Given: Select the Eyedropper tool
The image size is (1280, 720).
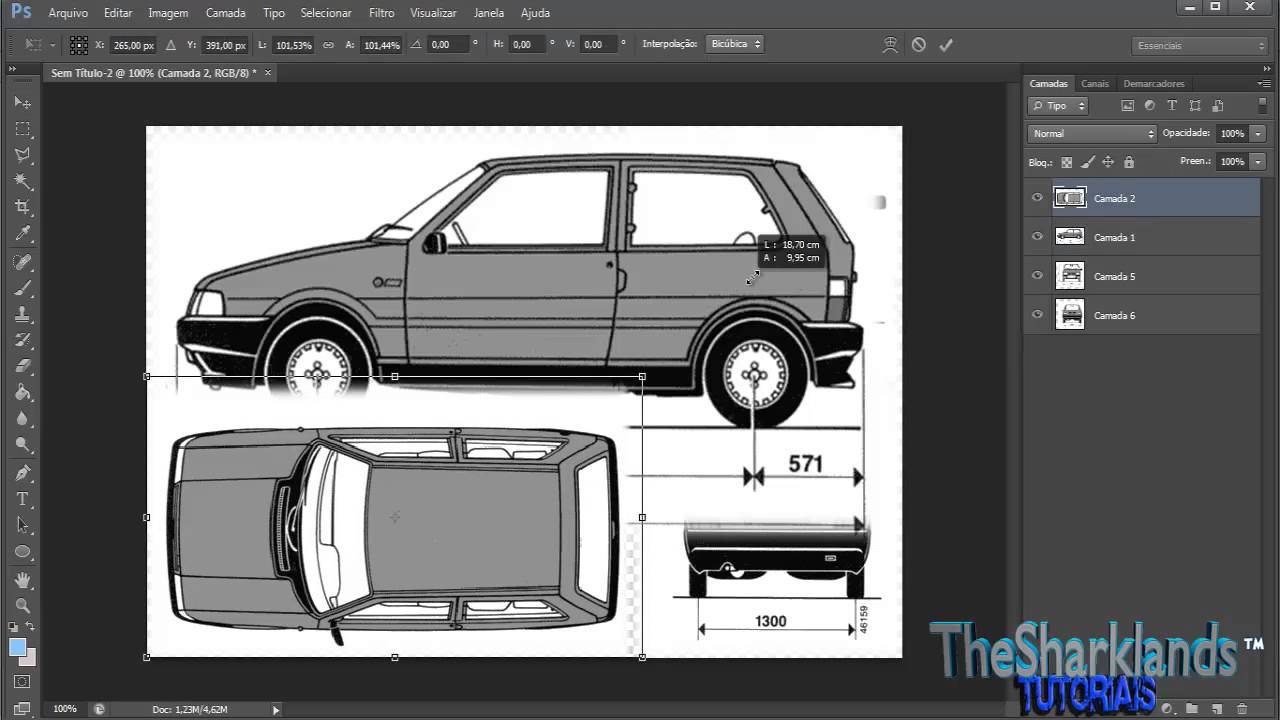Looking at the screenshot, I should 22,234.
